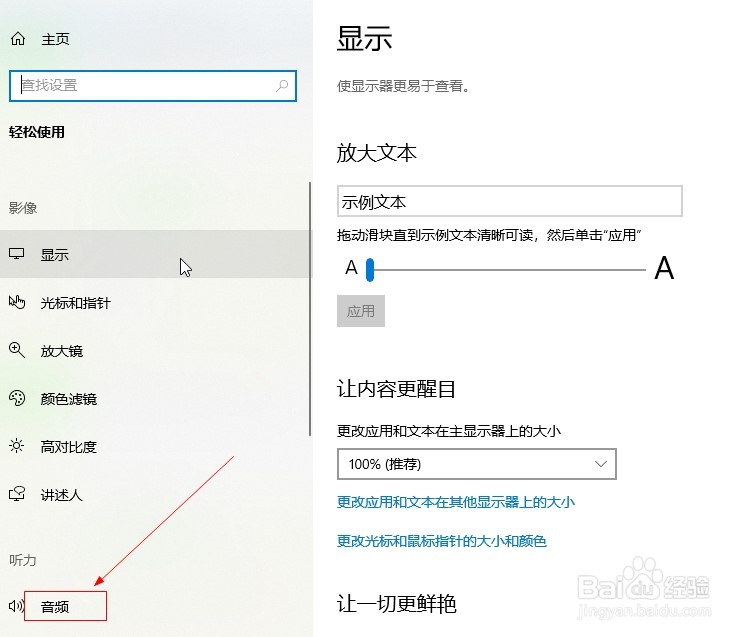The height and width of the screenshot is (637, 753).
Task: Click the pointer hand icon for 光标和指针
Action: 17,302
